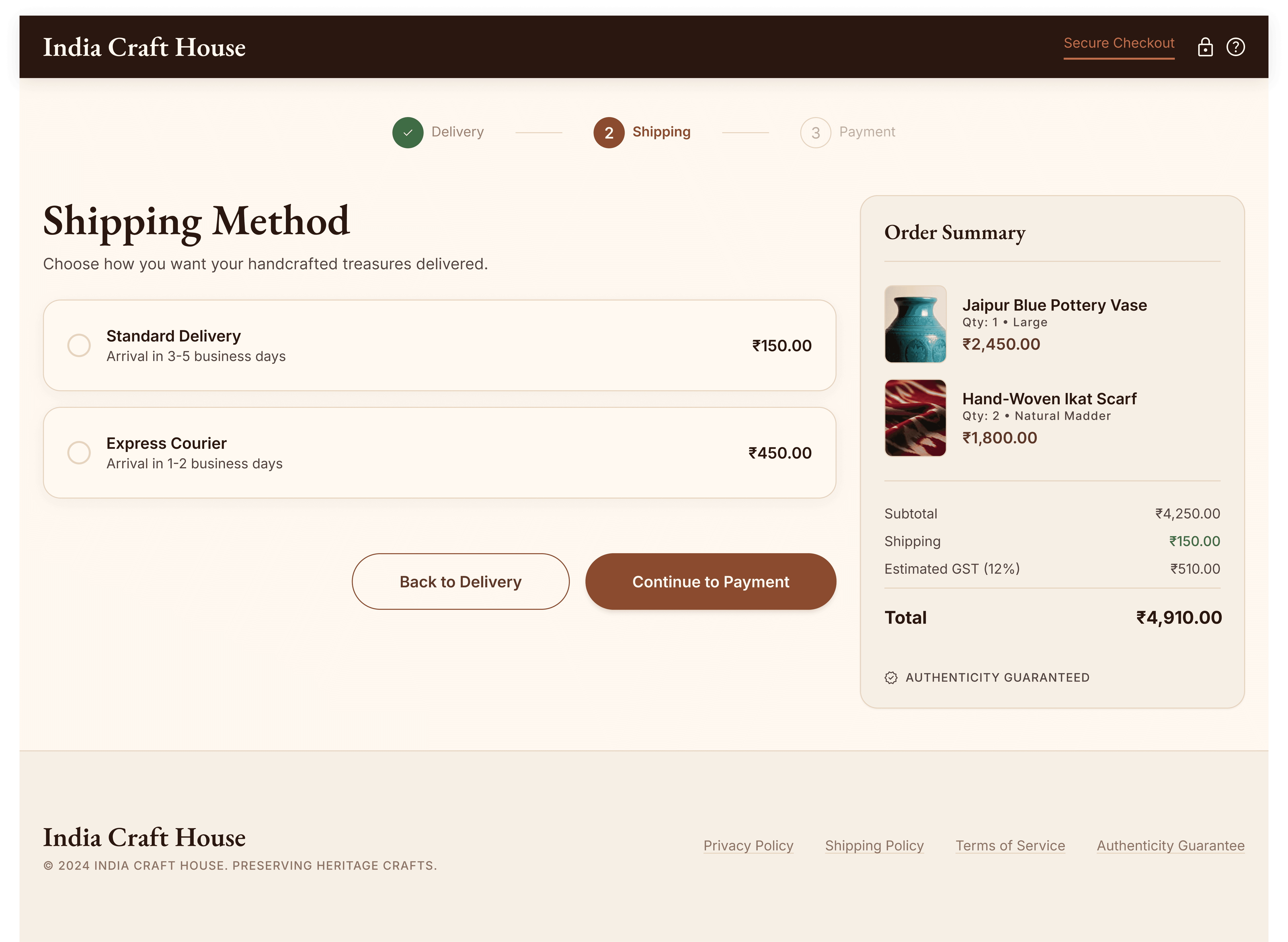Click the India Craft House header logo
The image size is (1288, 942).
point(144,47)
